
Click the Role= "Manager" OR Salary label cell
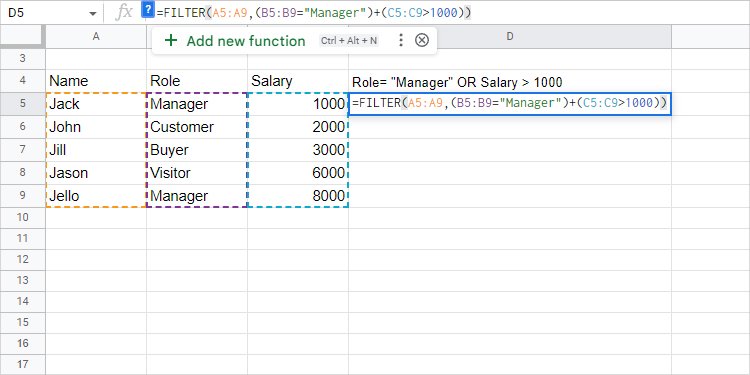point(510,81)
